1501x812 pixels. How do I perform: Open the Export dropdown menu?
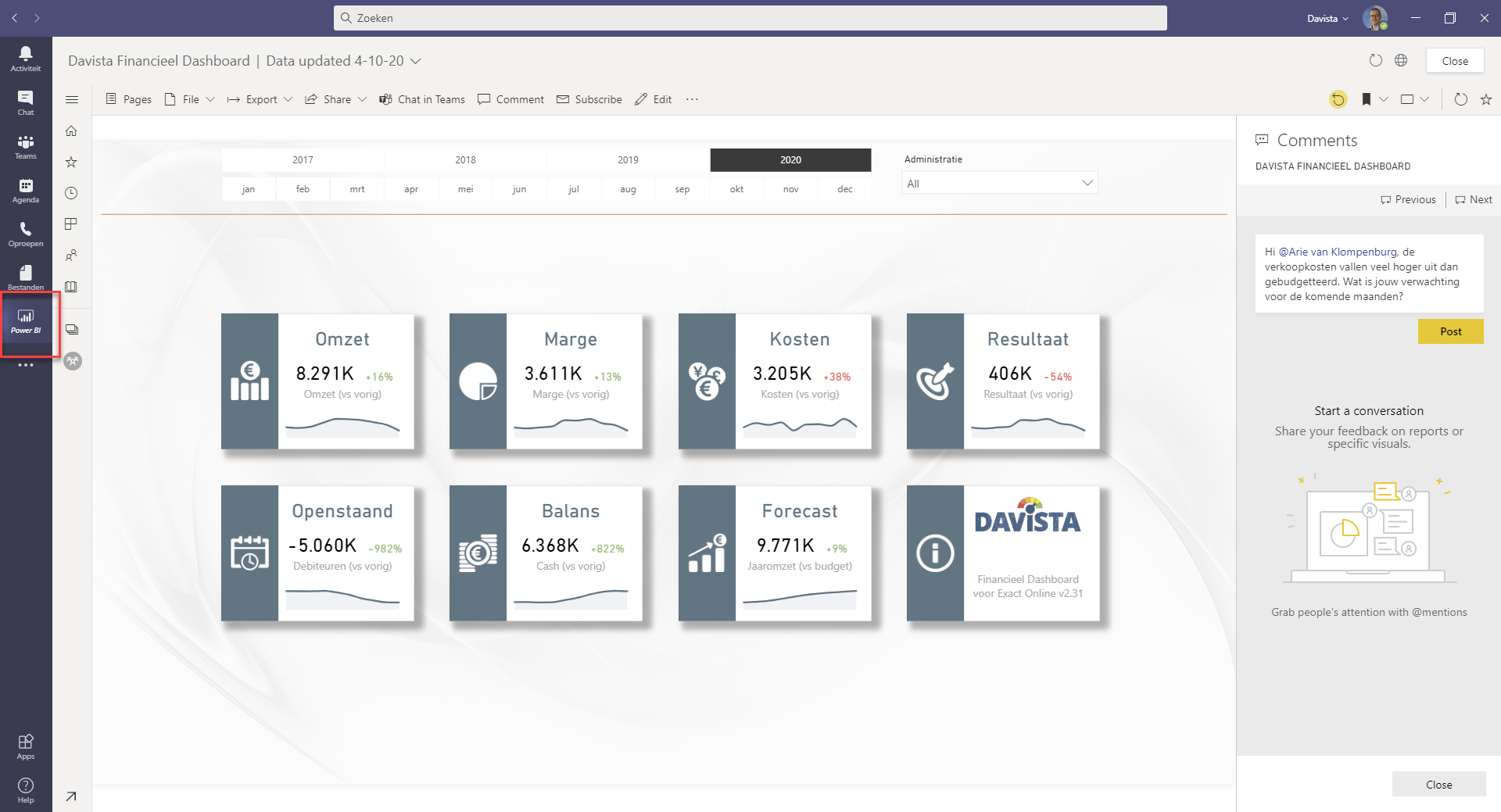pyautogui.click(x=260, y=99)
